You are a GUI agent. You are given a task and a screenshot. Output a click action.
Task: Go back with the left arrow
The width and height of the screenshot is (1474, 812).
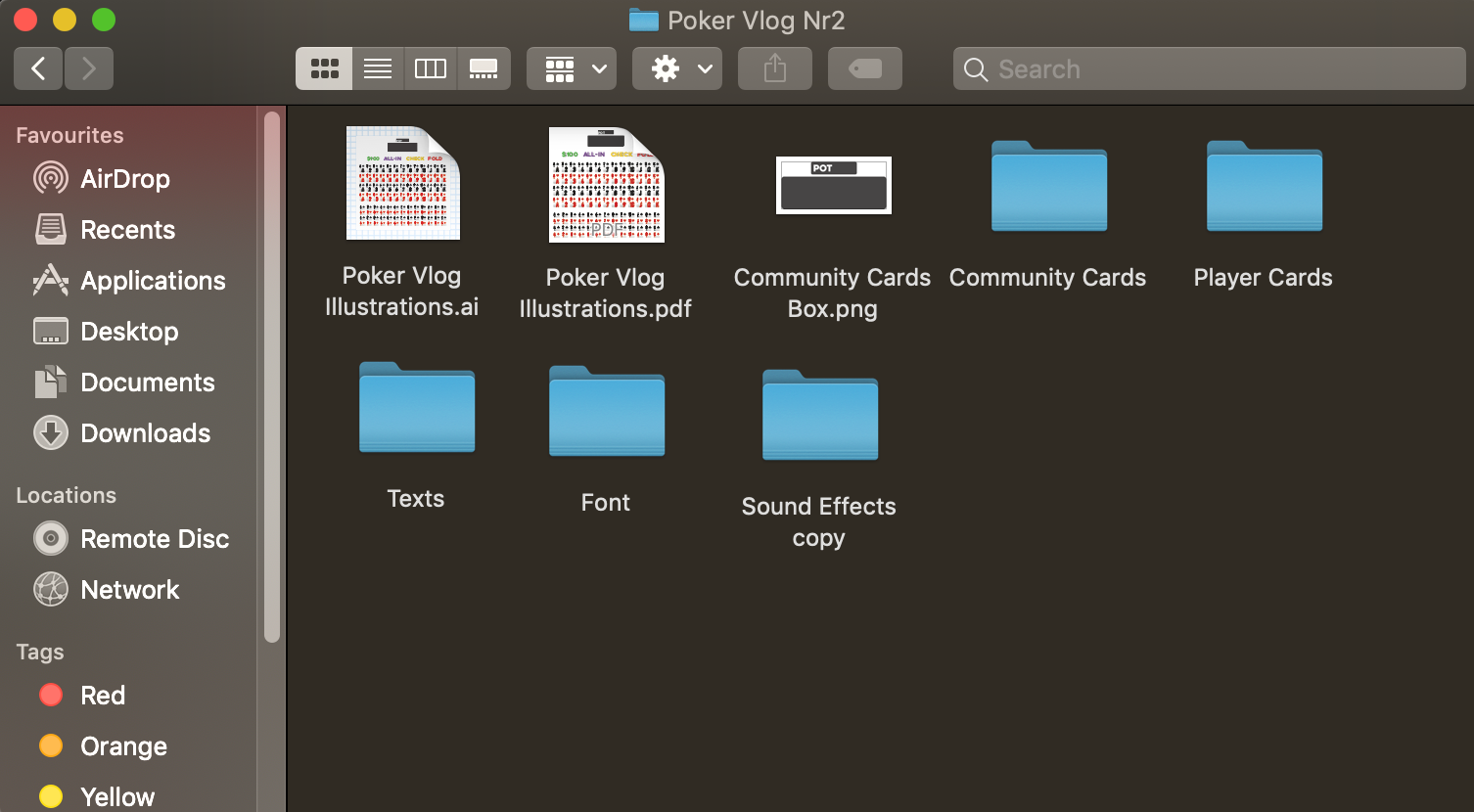tap(39, 68)
